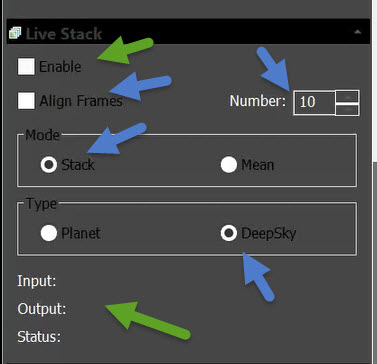
Task: Click the Enable label text
Action: [x=60, y=67]
